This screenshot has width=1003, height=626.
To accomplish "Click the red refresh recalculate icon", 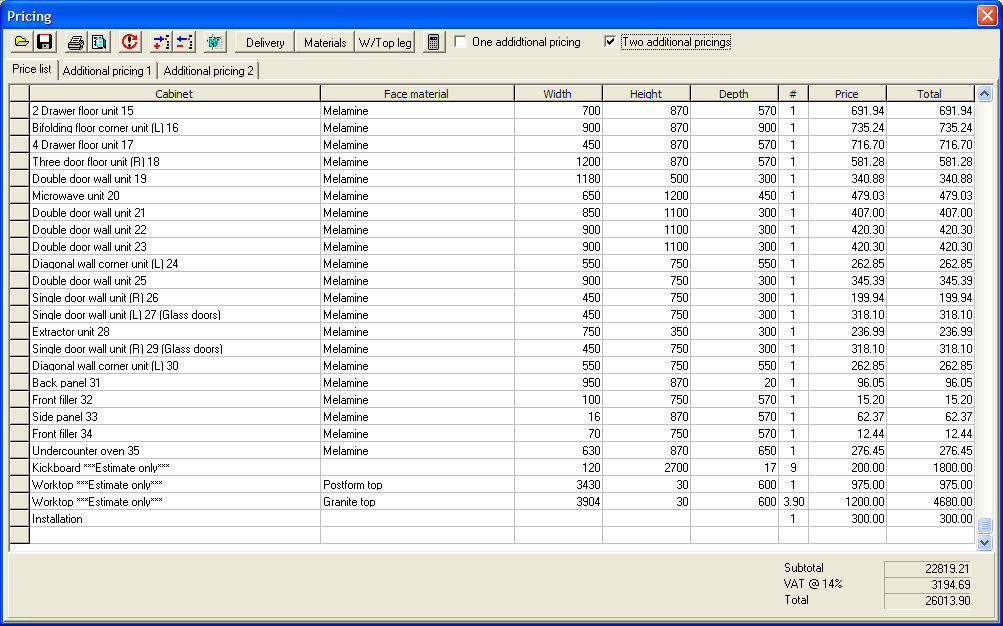I will pos(130,42).
